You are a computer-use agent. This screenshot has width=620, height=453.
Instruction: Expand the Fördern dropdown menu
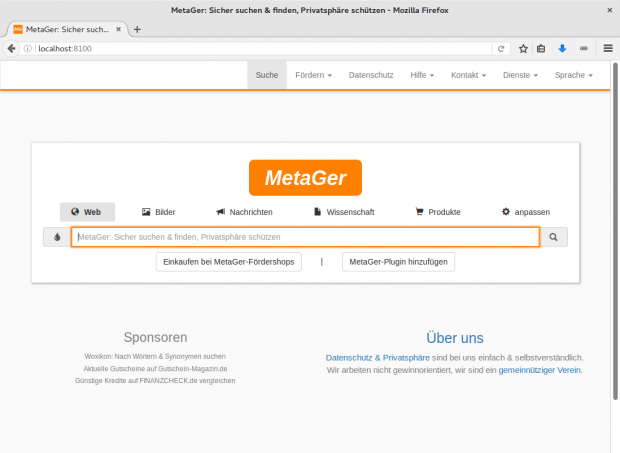[314, 75]
